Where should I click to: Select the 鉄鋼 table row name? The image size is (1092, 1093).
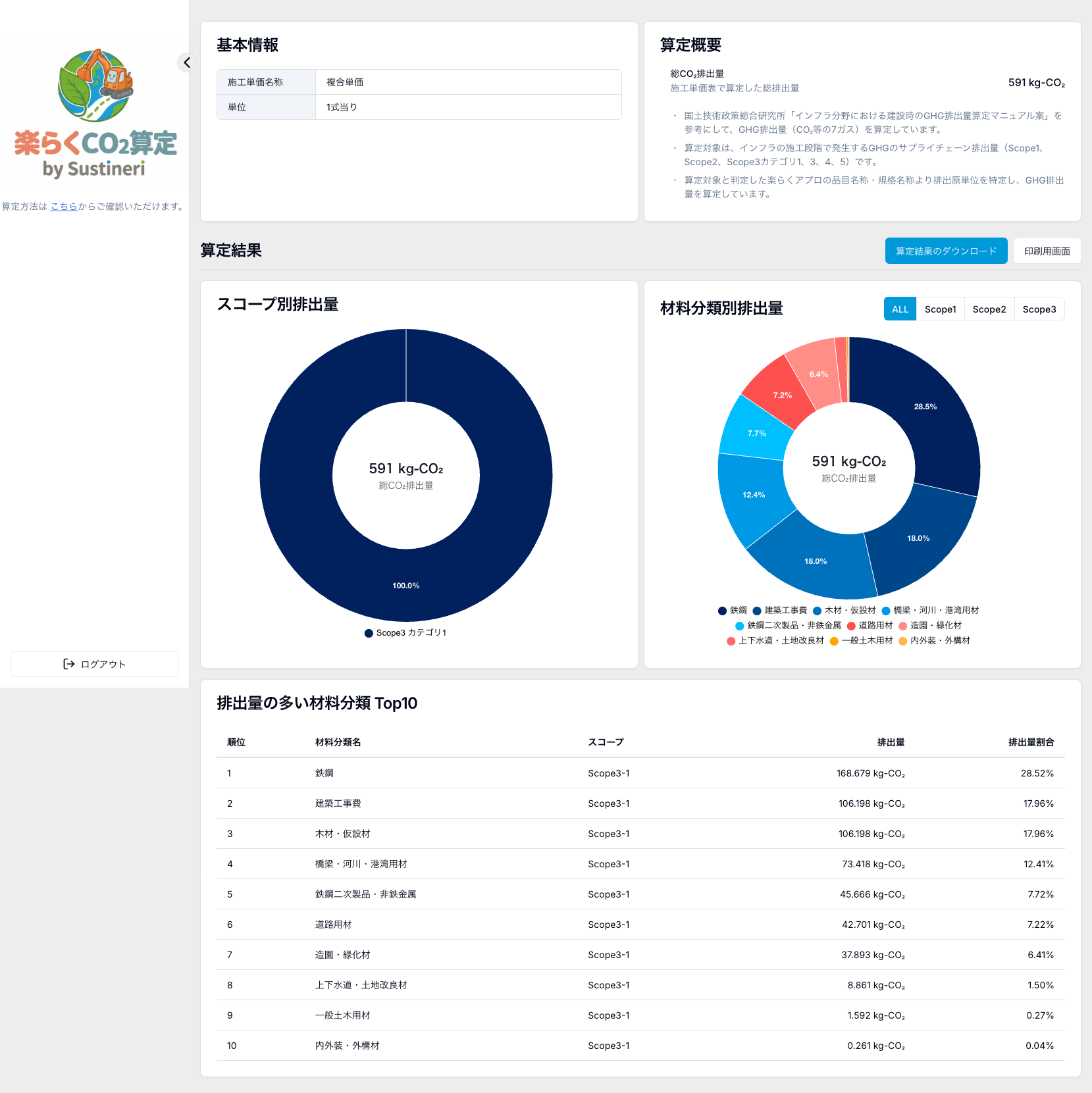[x=324, y=773]
